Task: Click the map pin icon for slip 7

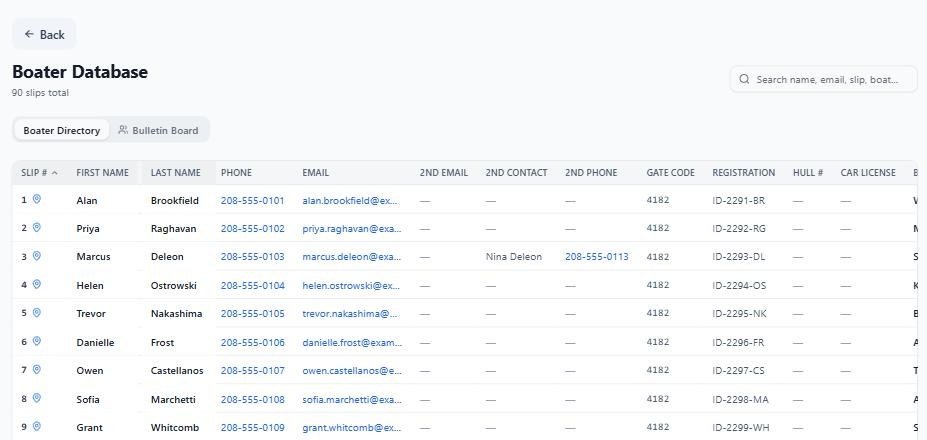Action: pyautogui.click(x=36, y=370)
